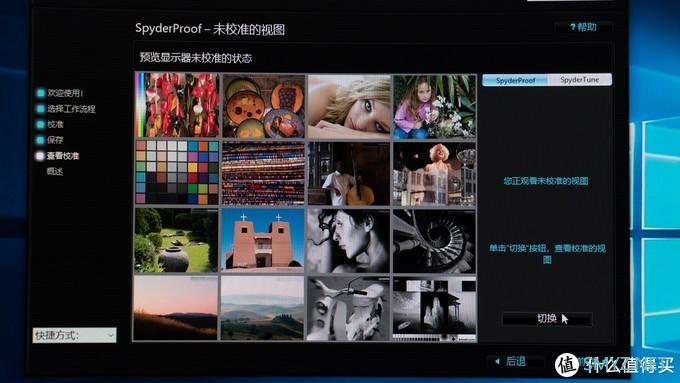The image size is (680, 383).
Task: Open the girl with flowers thumbnail
Action: click(x=435, y=106)
